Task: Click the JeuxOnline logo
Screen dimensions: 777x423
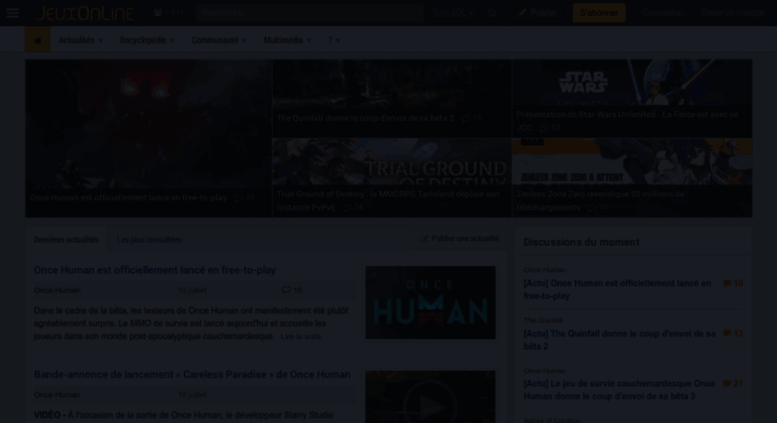Action: coord(85,13)
